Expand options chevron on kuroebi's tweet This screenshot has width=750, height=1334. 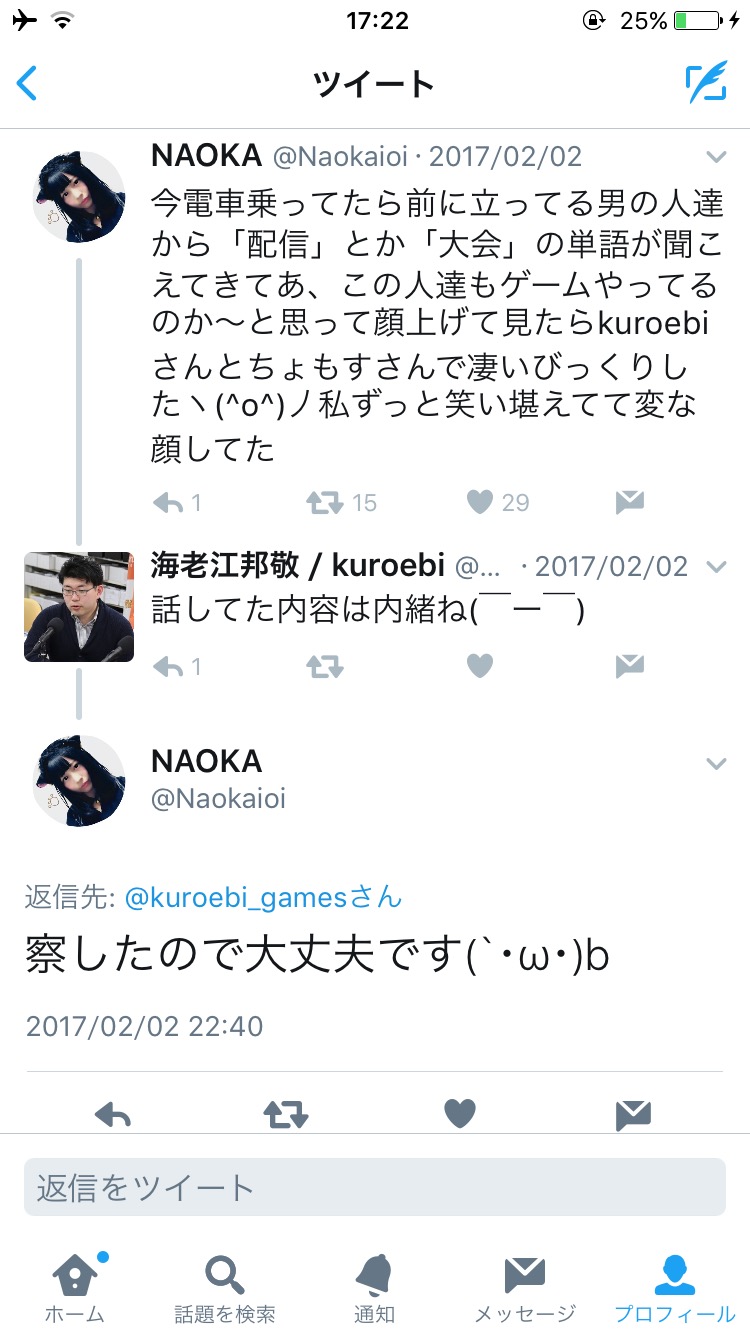(716, 567)
